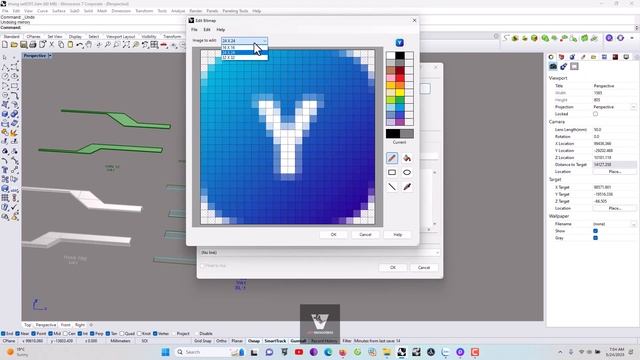640x360 pixels.
Task: Activate the eyedropper color picker tool
Action: point(407,187)
